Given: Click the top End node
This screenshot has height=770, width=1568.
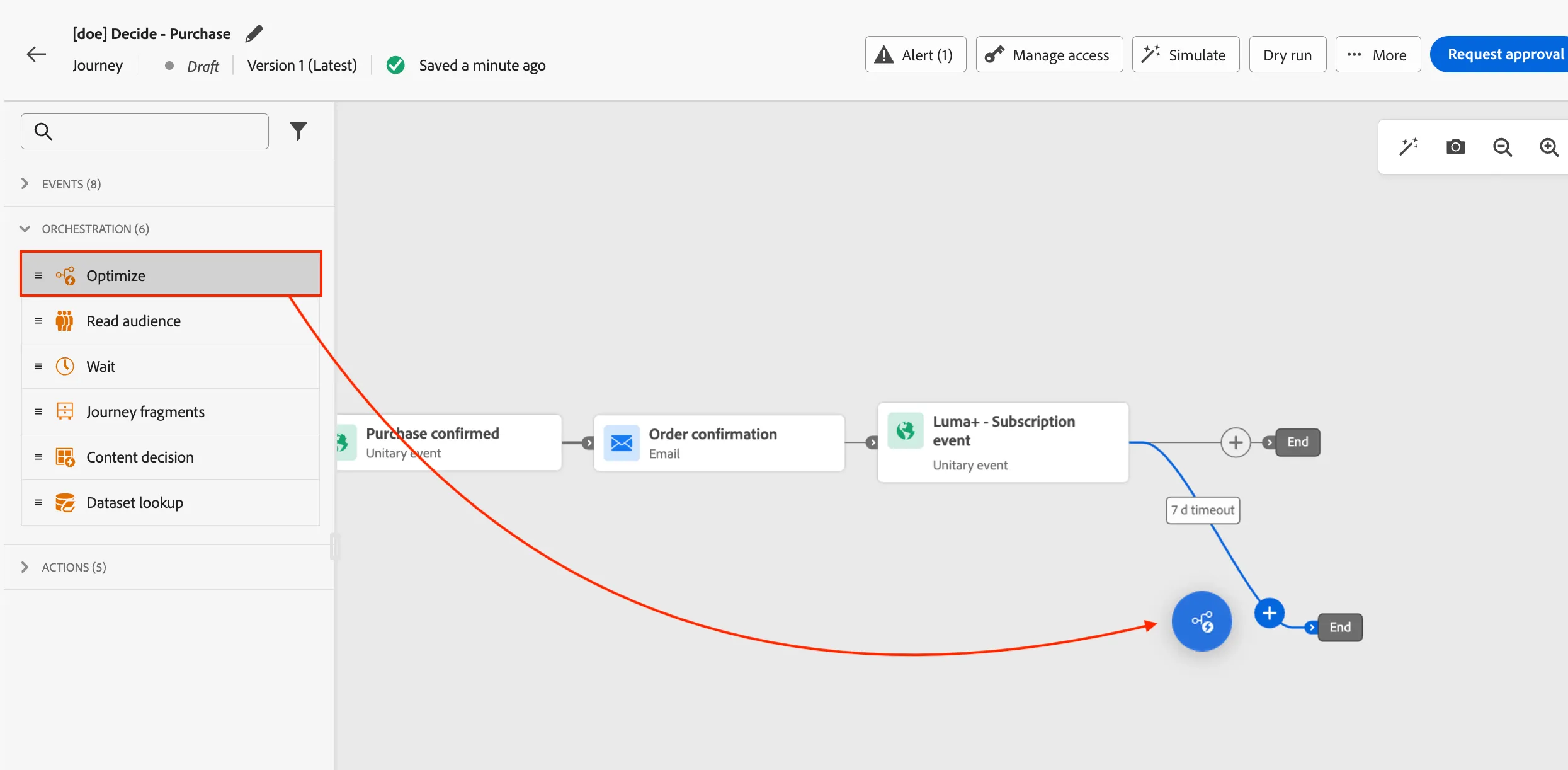Looking at the screenshot, I should [1298, 442].
